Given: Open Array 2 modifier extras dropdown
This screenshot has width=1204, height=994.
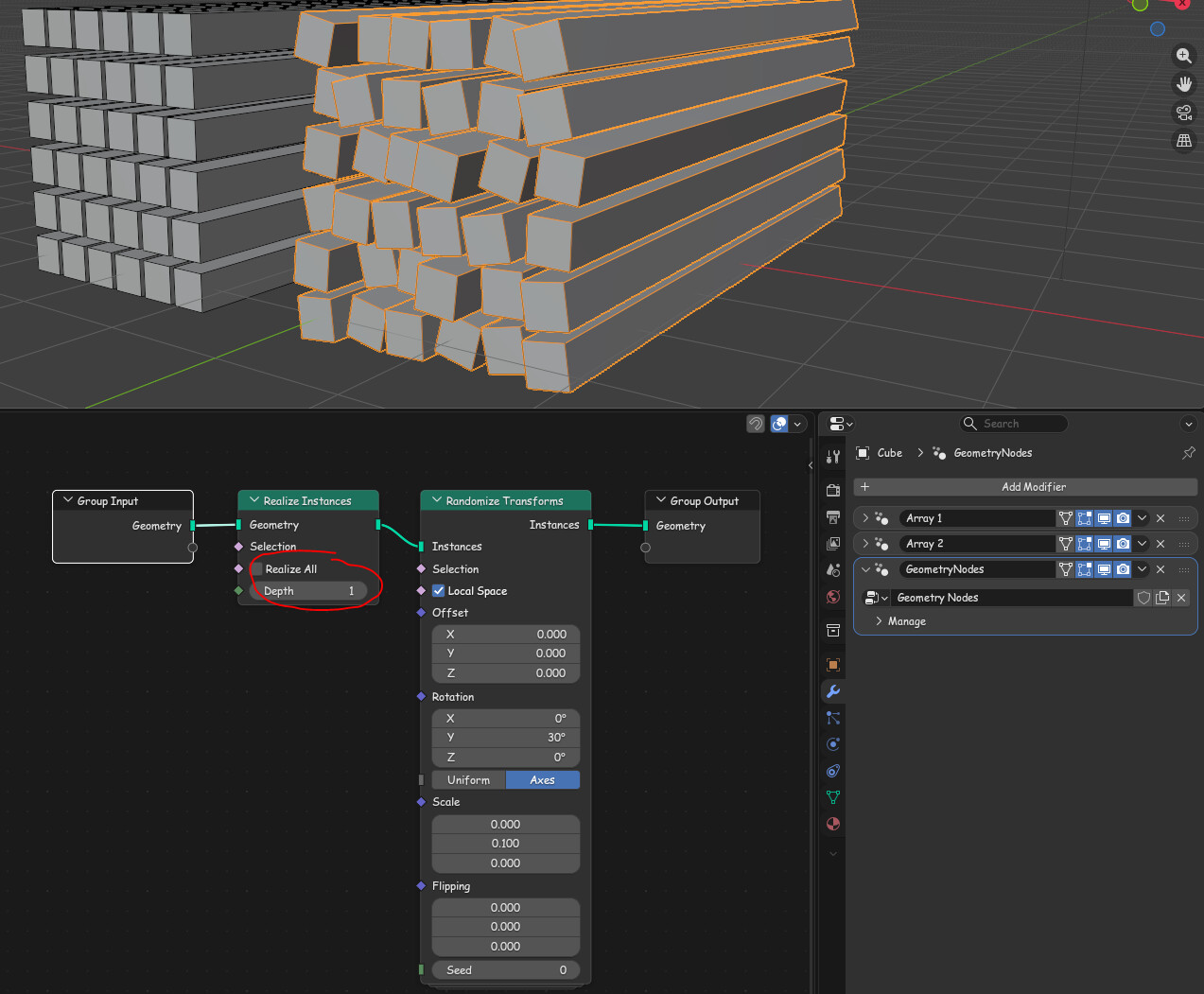Looking at the screenshot, I should [x=1142, y=544].
